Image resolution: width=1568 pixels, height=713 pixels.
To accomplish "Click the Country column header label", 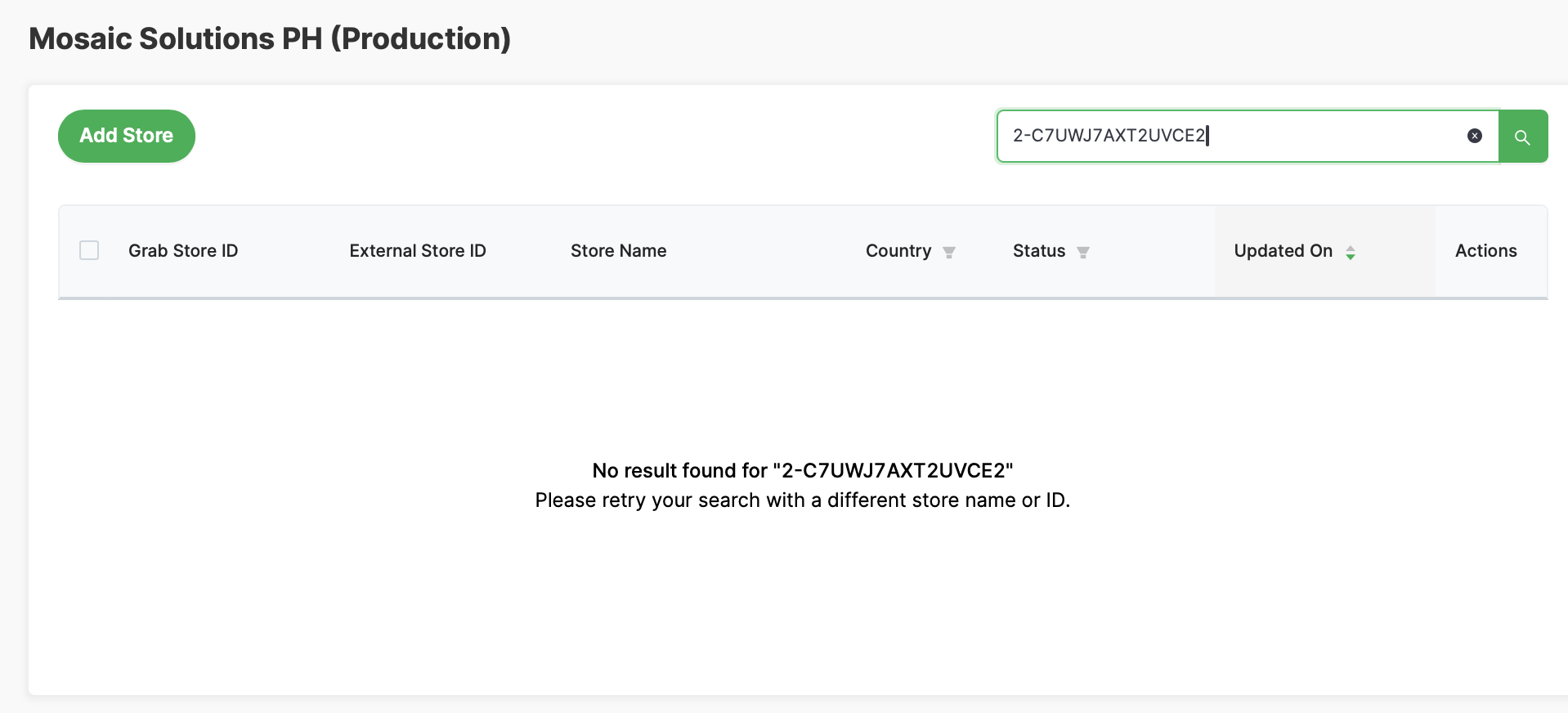I will pyautogui.click(x=898, y=251).
